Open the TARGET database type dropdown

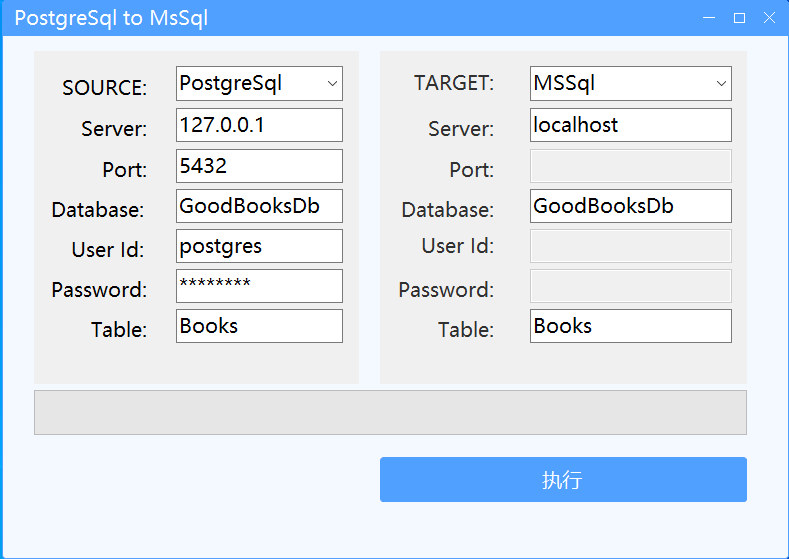pos(630,84)
